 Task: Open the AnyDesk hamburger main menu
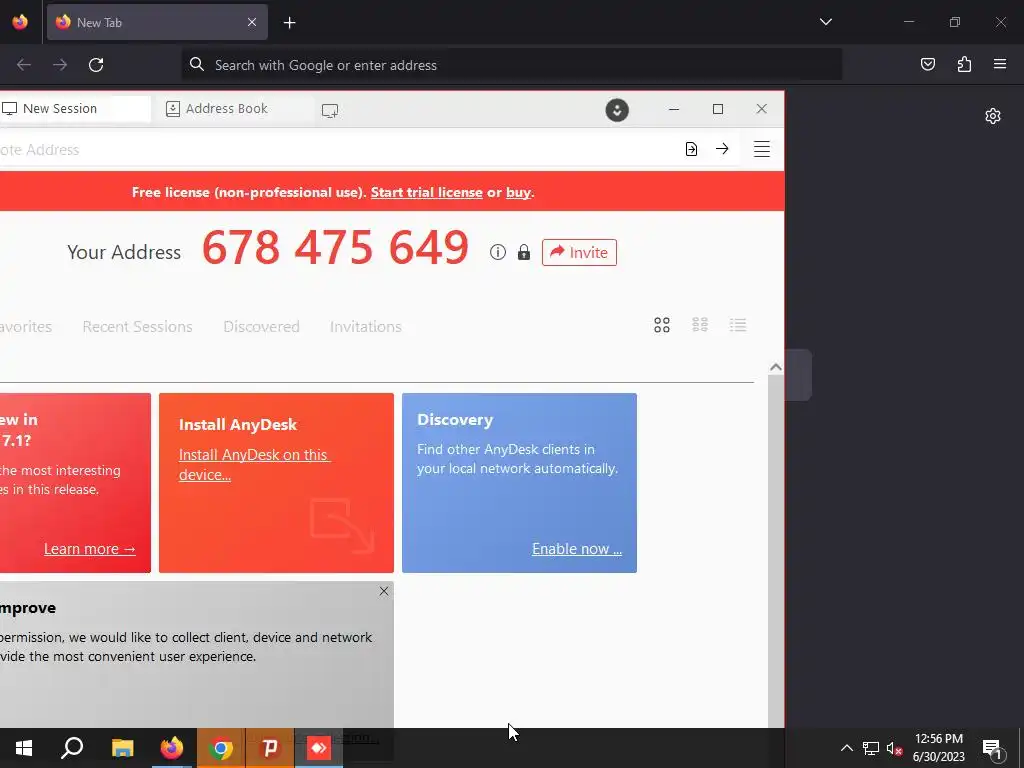[761, 149]
